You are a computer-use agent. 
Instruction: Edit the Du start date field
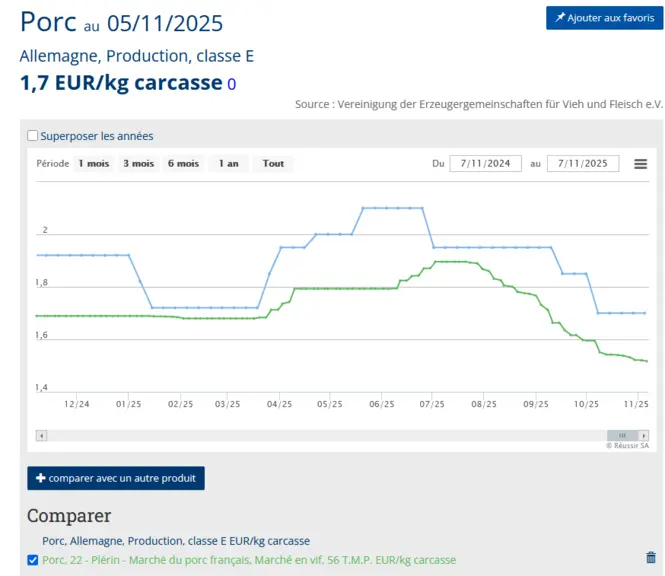485,163
